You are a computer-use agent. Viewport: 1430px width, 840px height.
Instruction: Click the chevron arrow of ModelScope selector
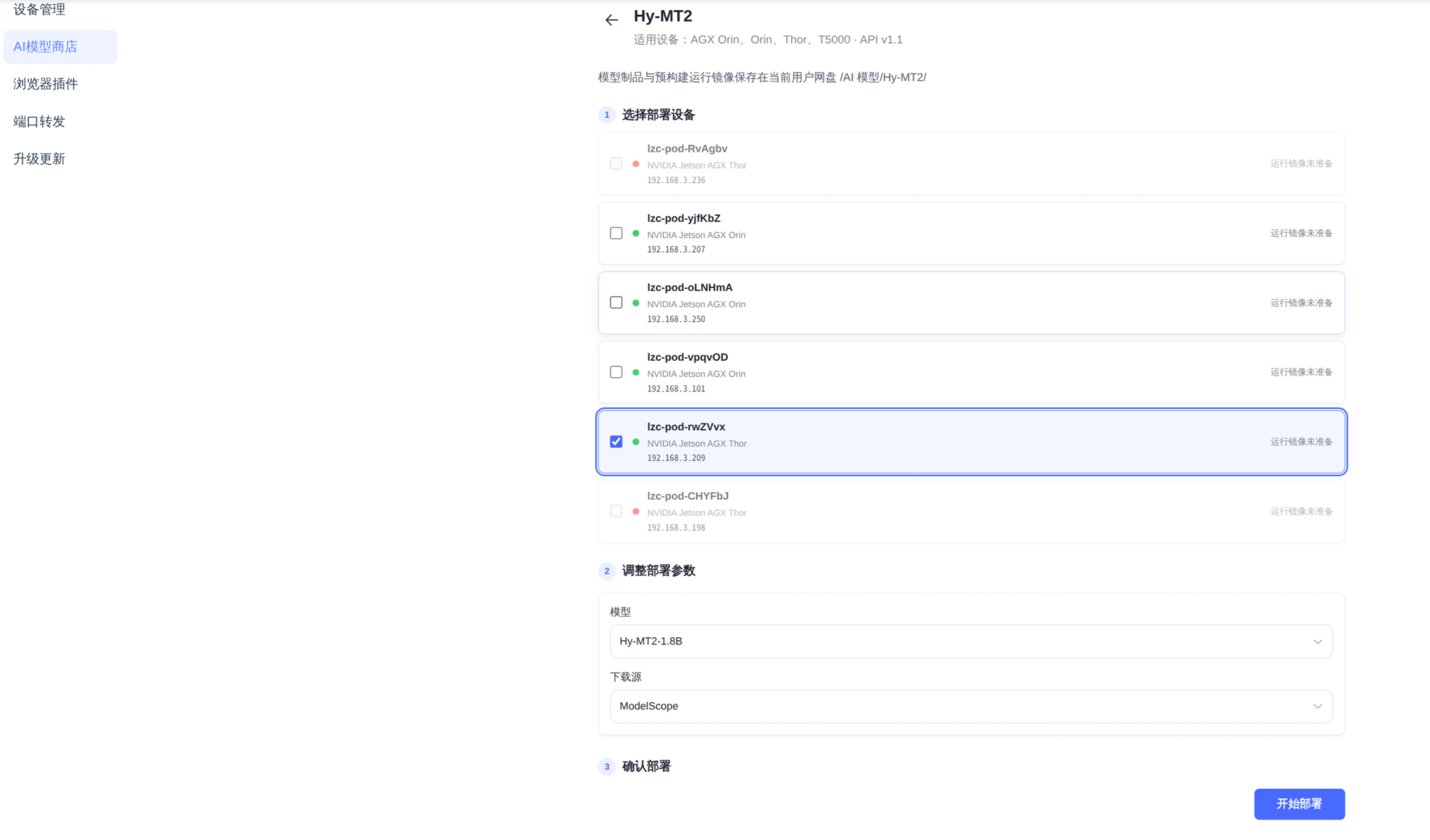(x=1317, y=706)
